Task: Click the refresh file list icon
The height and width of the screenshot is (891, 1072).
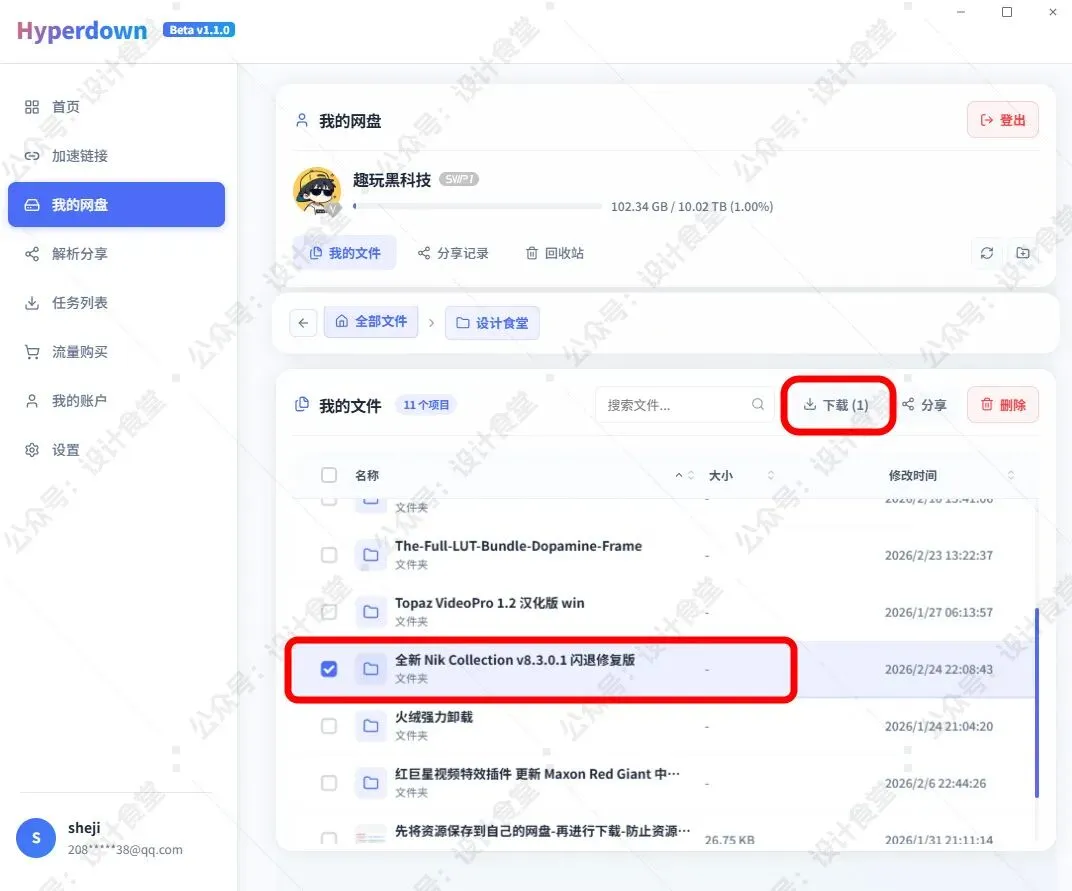Action: [987, 253]
